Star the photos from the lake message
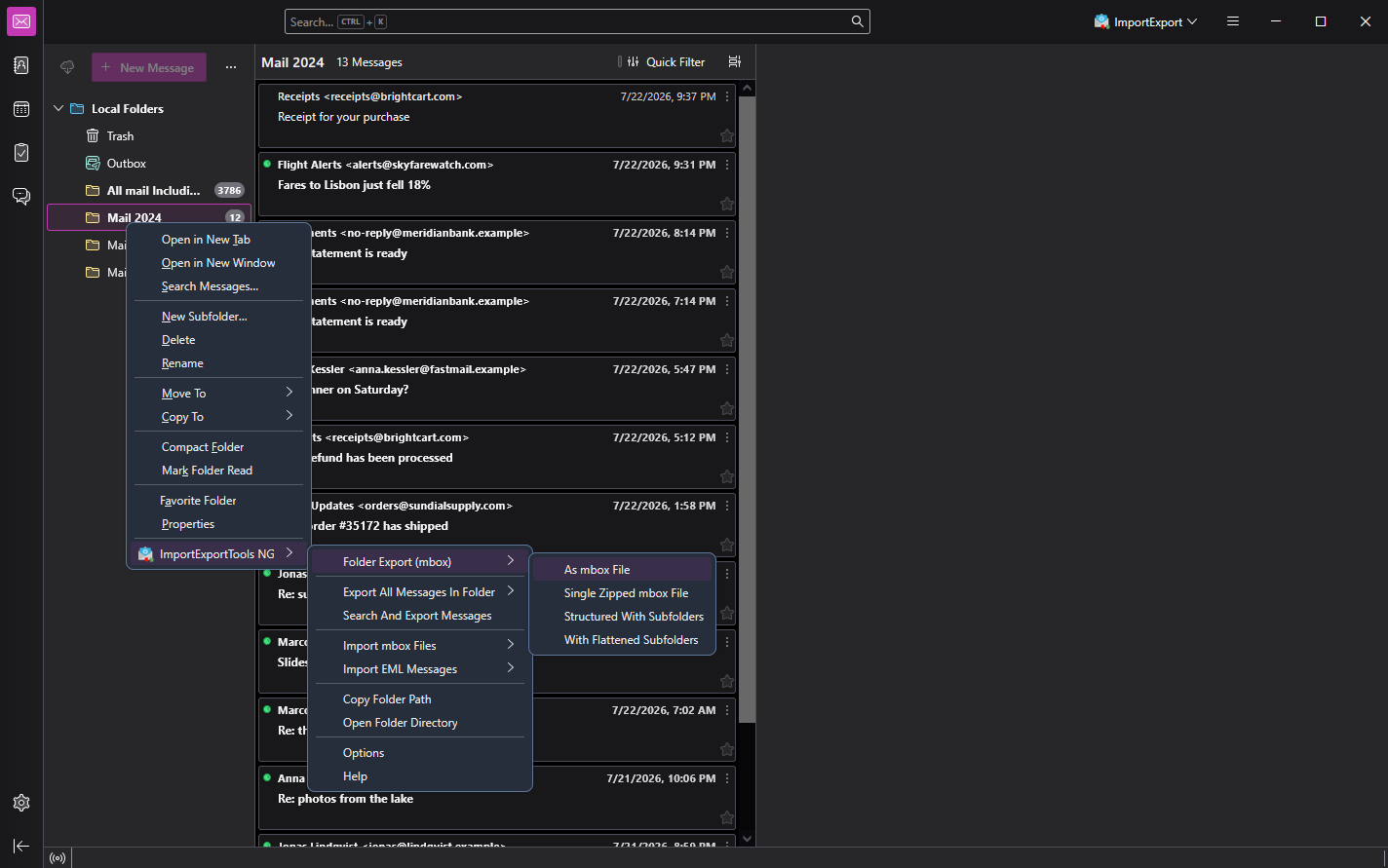Viewport: 1388px width, 868px height. tap(726, 817)
